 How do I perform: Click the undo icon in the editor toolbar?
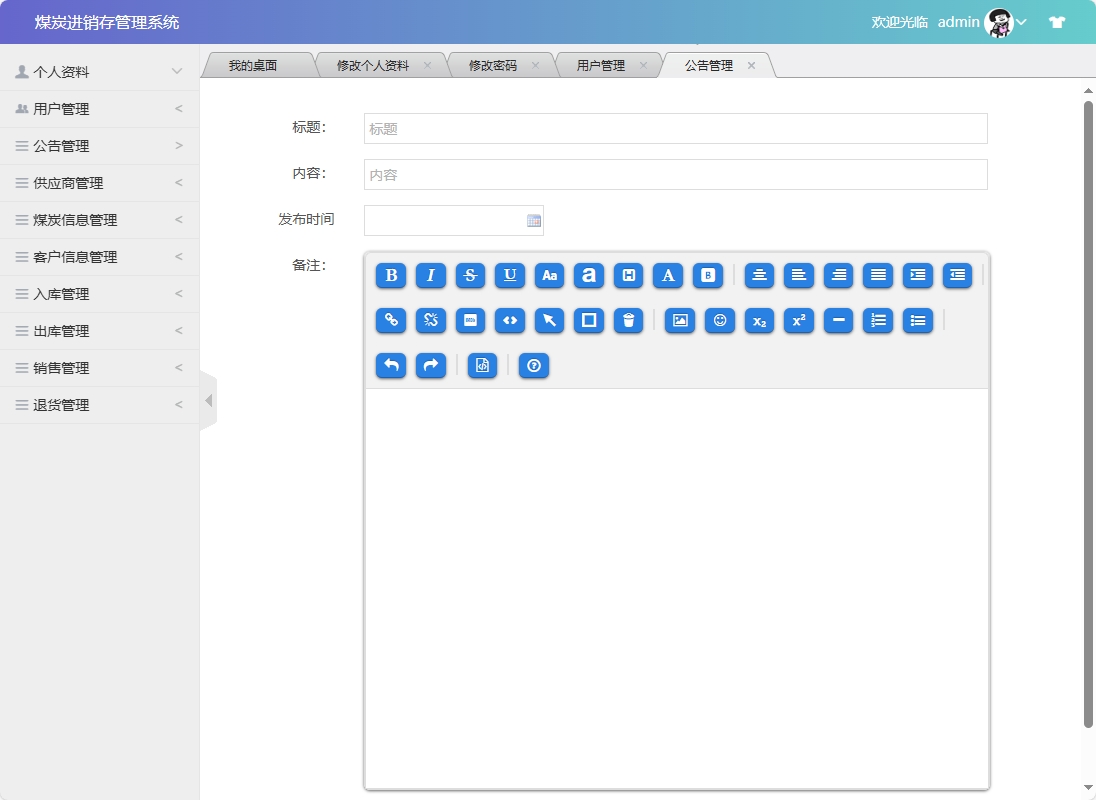[x=390, y=366]
